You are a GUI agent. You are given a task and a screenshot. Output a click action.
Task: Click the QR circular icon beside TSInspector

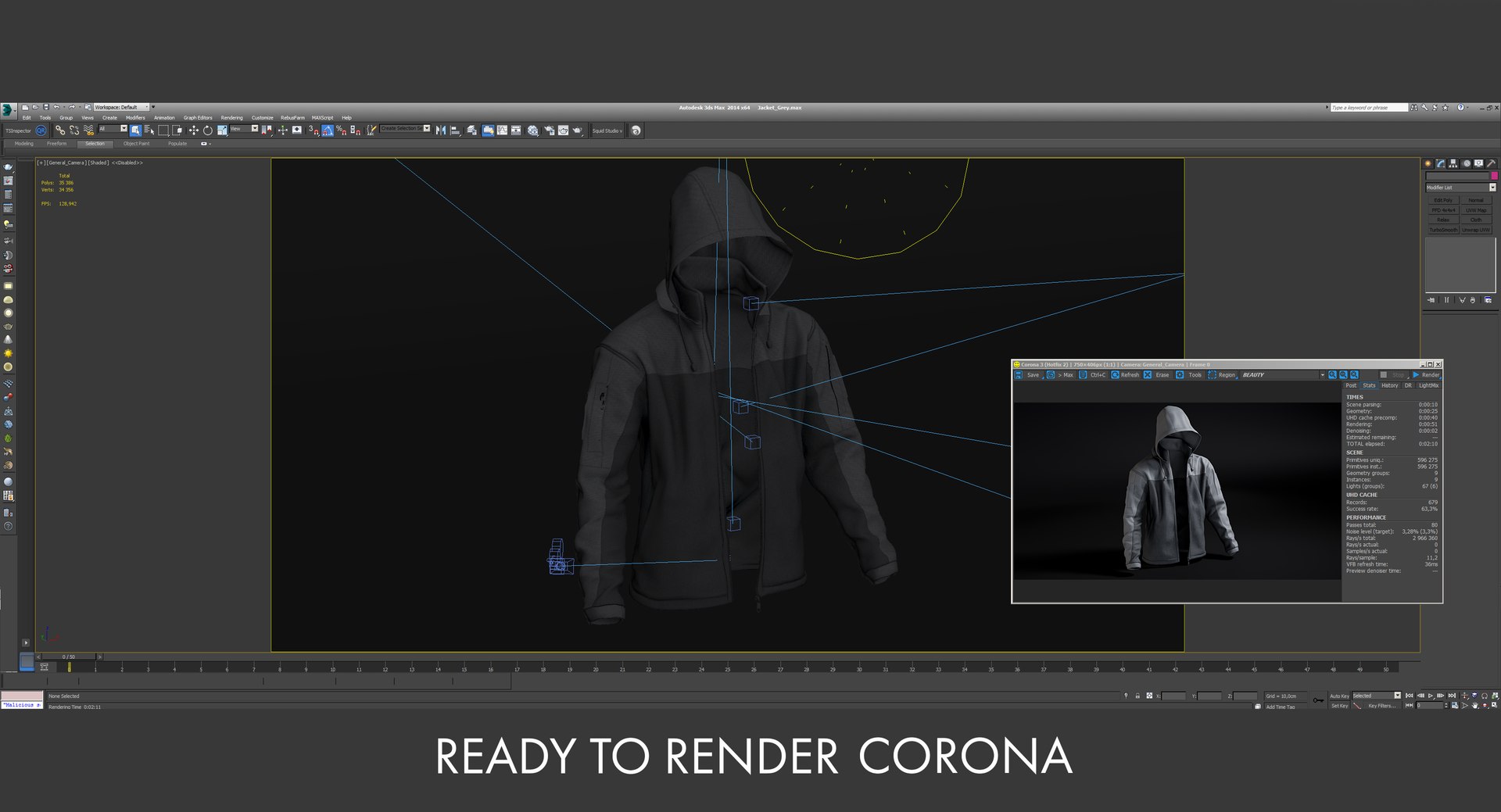(x=41, y=131)
